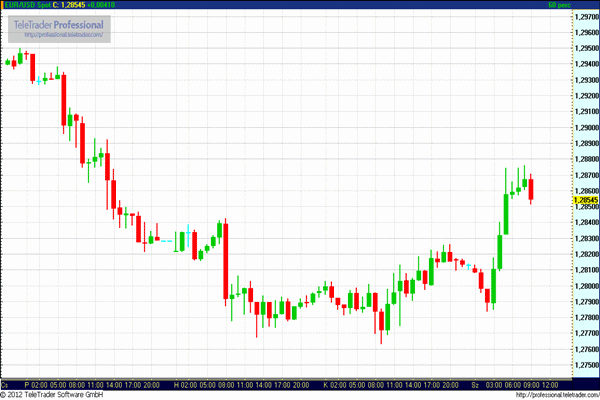This screenshot has height=400, width=600.
Task: Click the 1,28800 price axis label
Action: point(586,159)
